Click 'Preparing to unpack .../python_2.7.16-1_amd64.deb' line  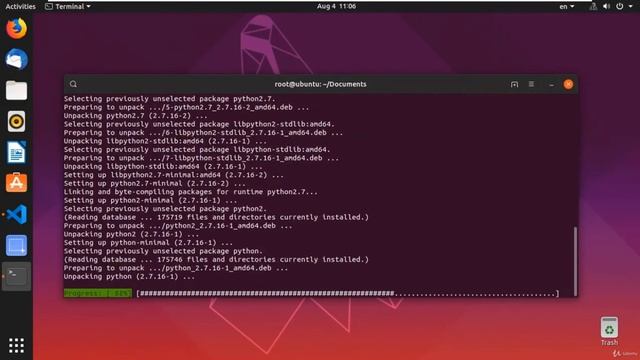(x=176, y=268)
